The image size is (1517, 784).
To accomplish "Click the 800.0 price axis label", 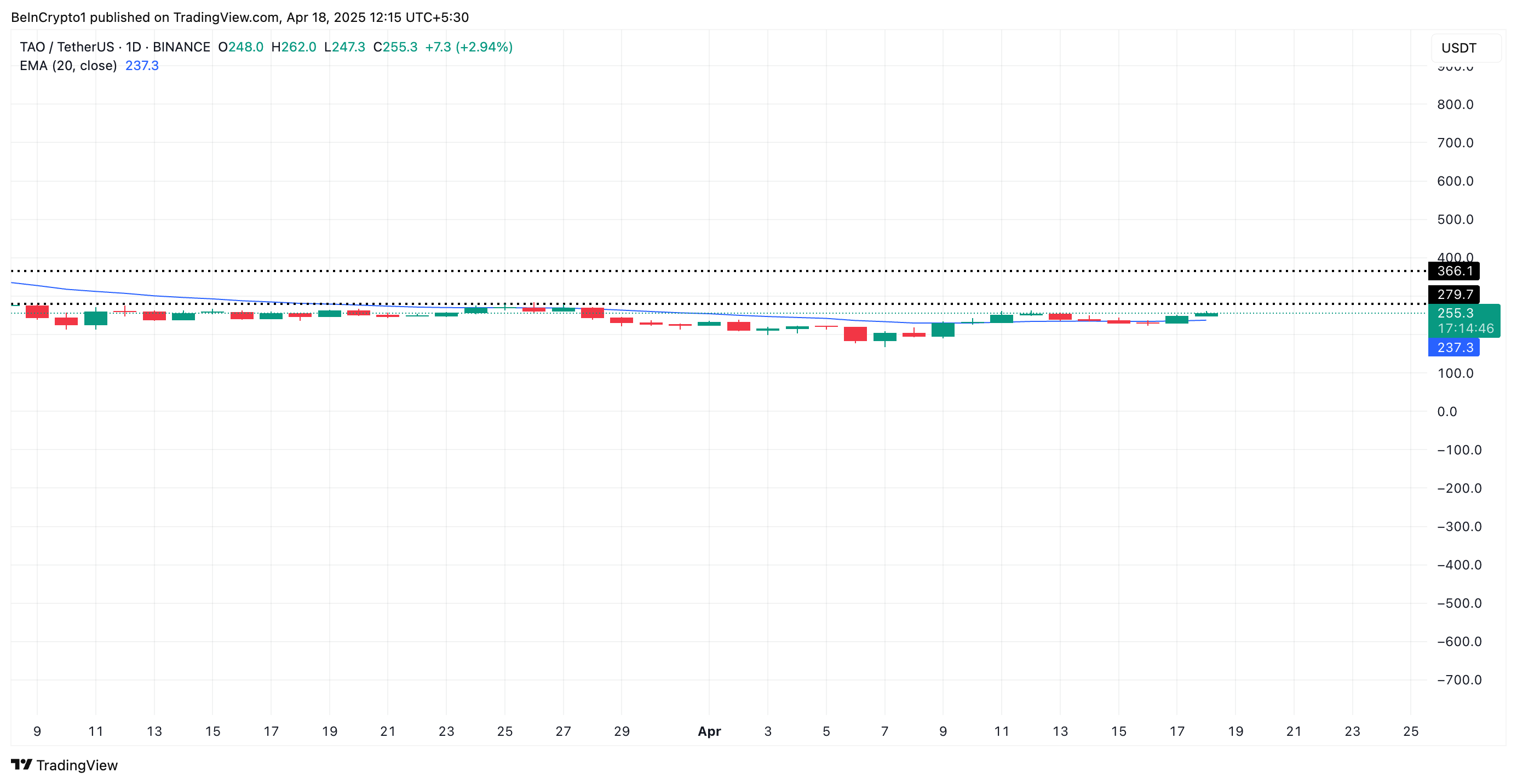I will pos(1455,105).
